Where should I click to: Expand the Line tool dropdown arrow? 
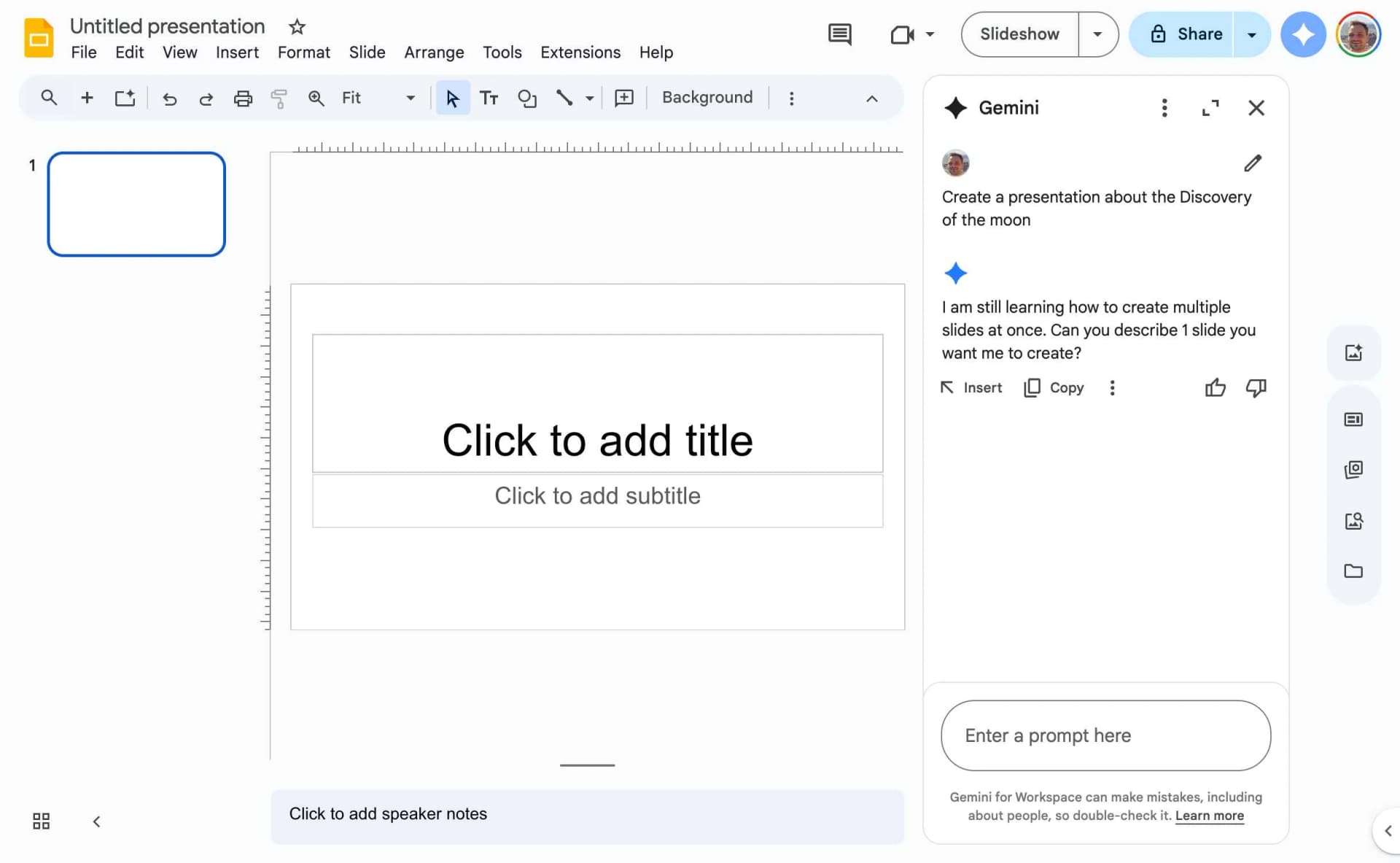tap(589, 98)
